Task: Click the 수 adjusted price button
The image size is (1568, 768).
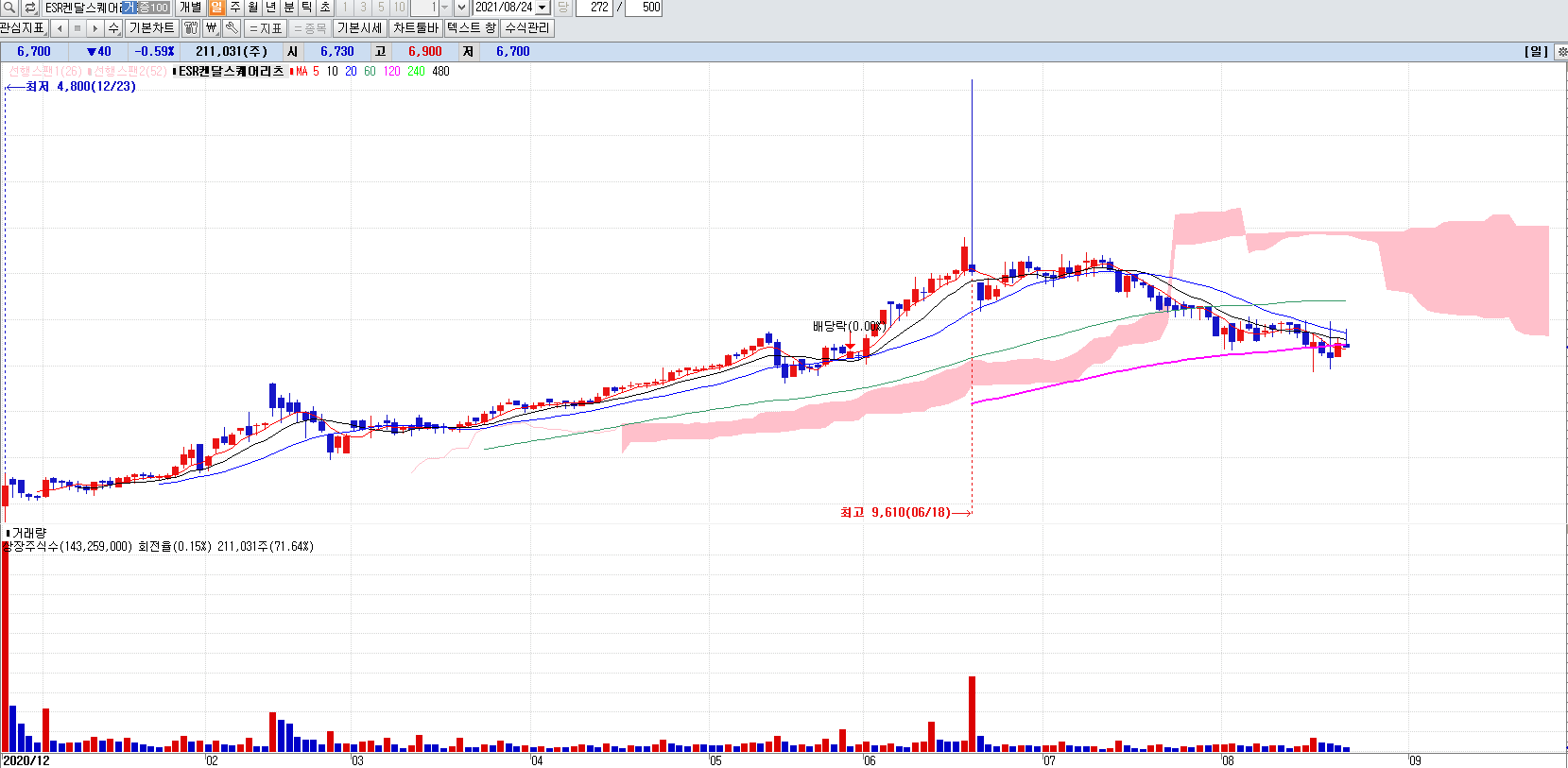Action: coord(113,28)
